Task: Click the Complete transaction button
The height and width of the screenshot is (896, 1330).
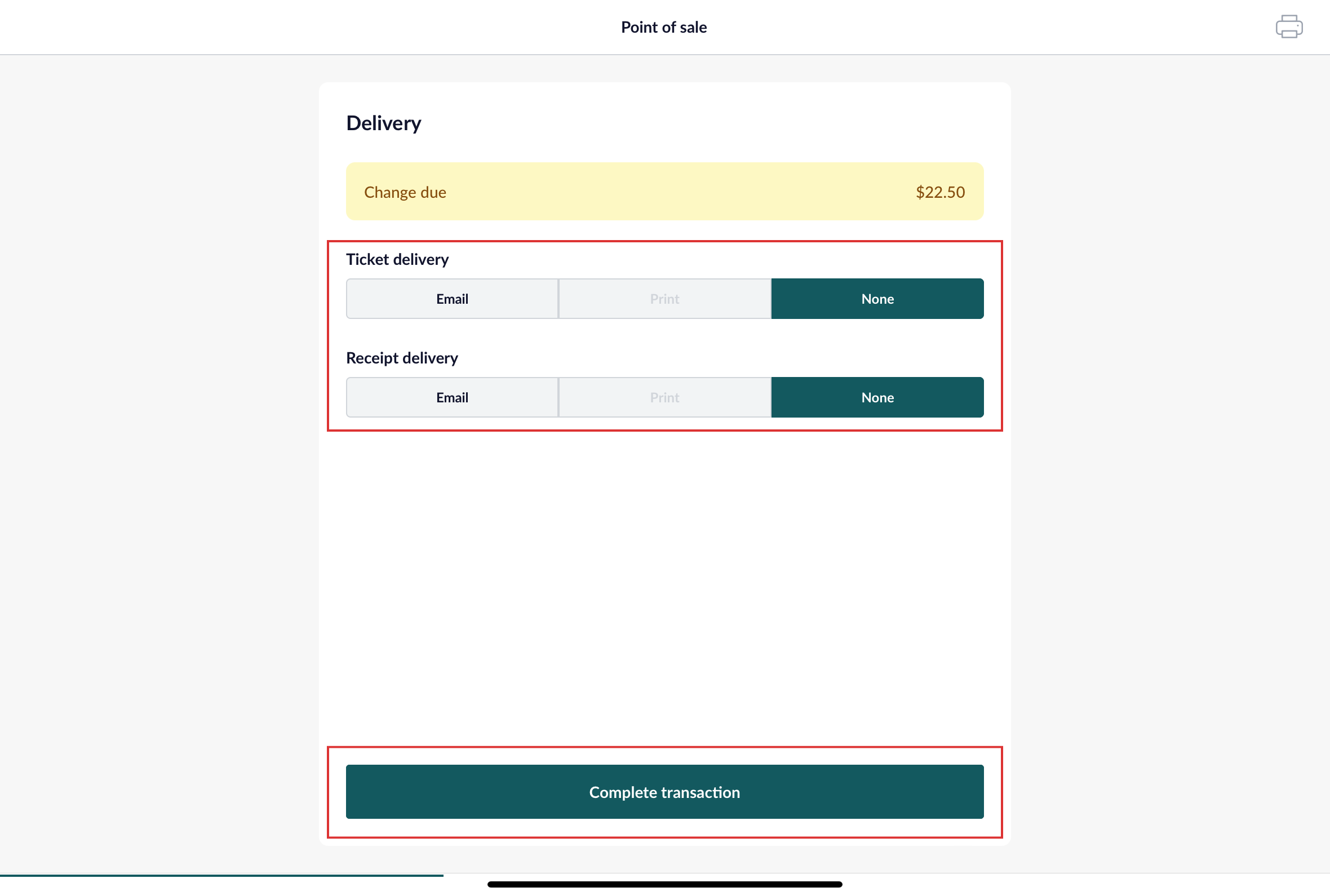Action: click(664, 791)
